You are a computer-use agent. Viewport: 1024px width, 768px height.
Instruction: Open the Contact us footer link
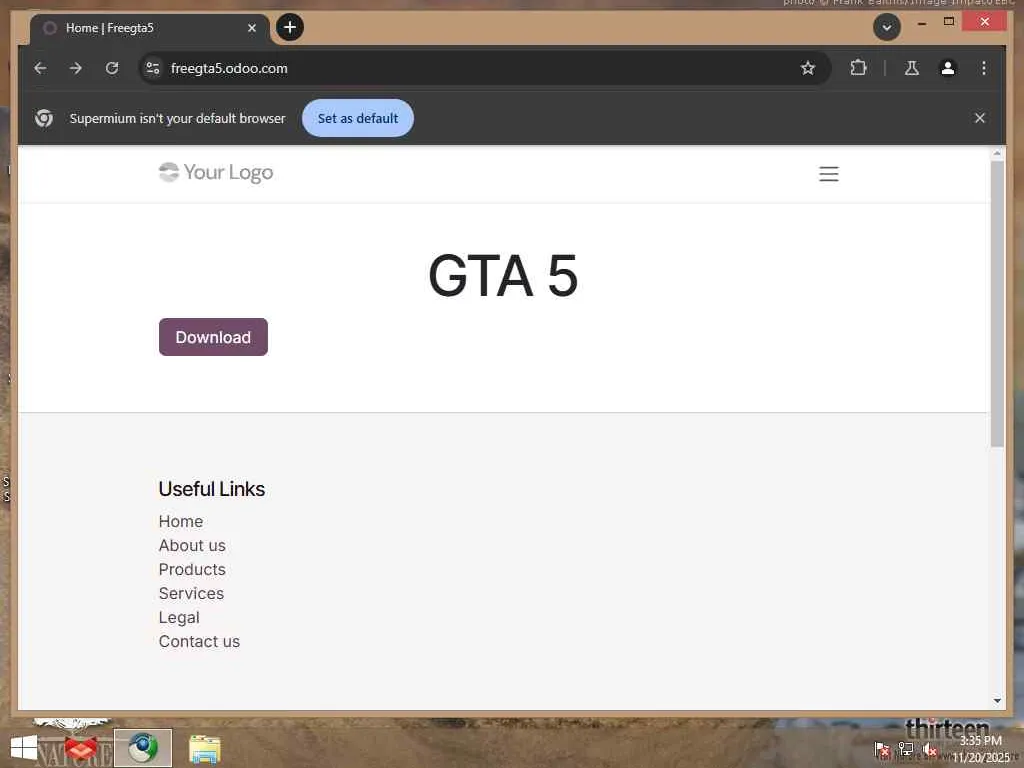(199, 641)
